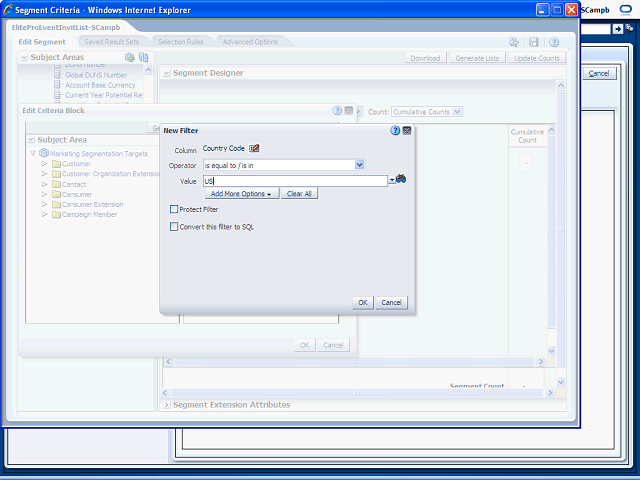
Task: Select Current Year Potential Re column
Action: coord(104,95)
